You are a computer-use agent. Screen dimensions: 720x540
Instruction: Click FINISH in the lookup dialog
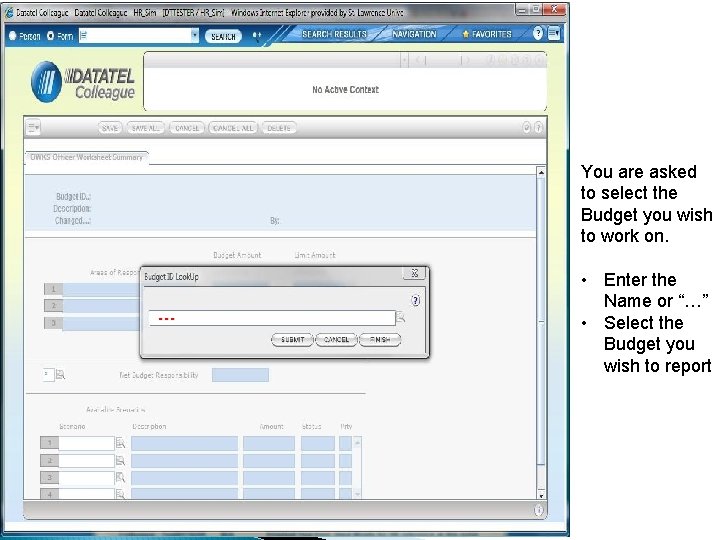tap(380, 340)
